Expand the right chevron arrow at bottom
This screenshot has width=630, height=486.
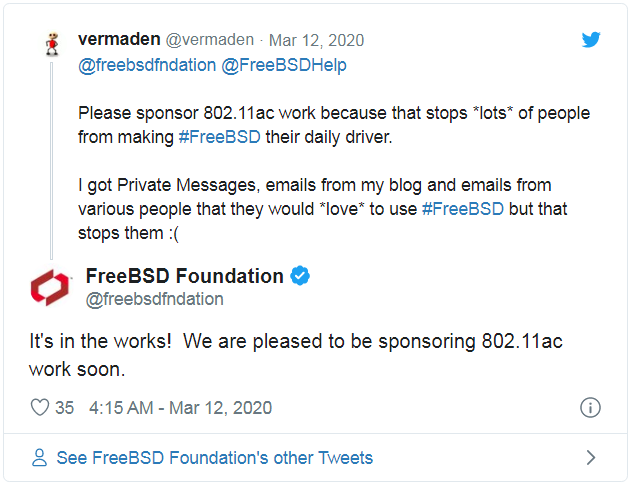[590, 457]
